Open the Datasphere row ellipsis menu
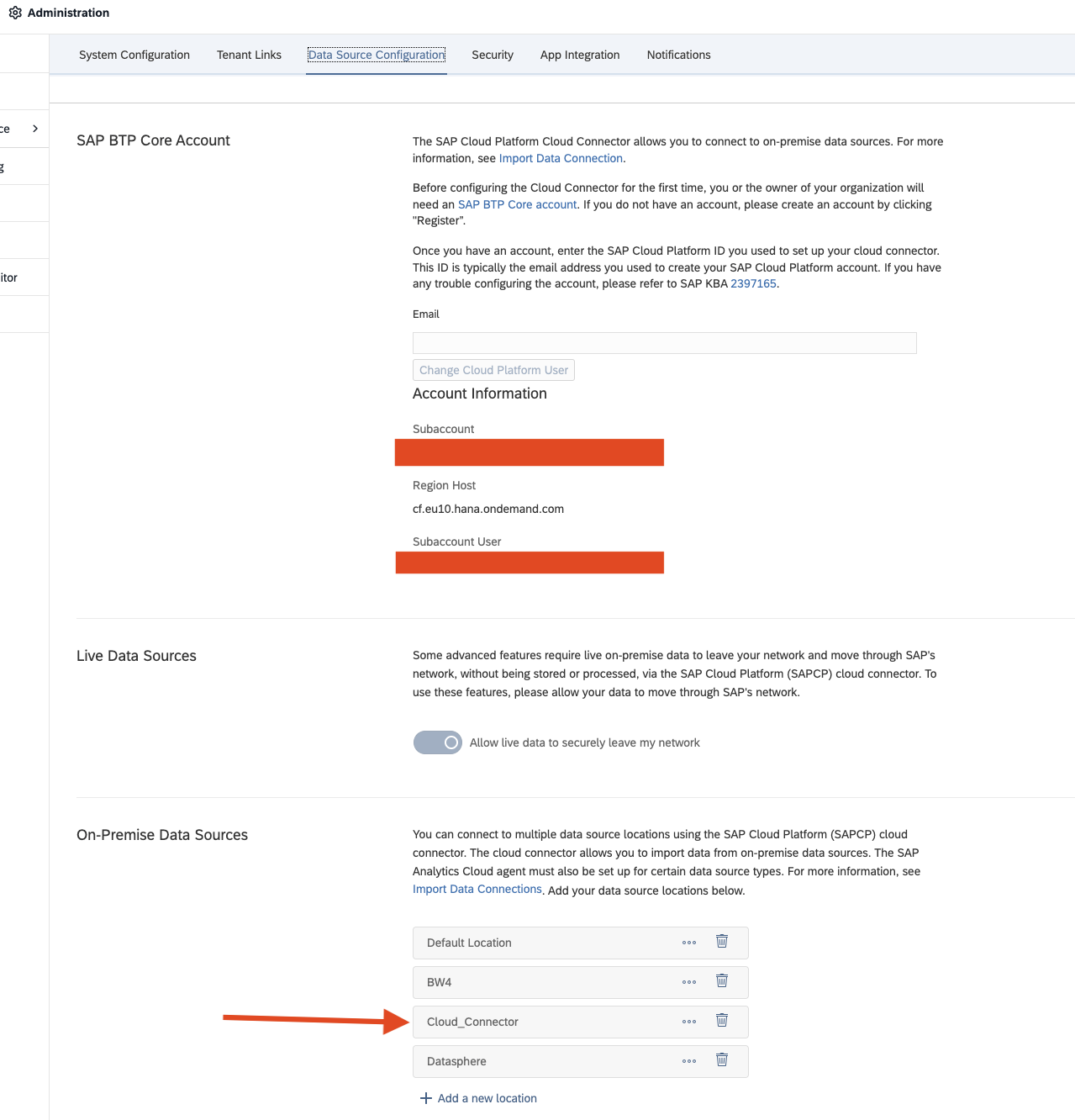The image size is (1075, 1120). coord(689,1061)
